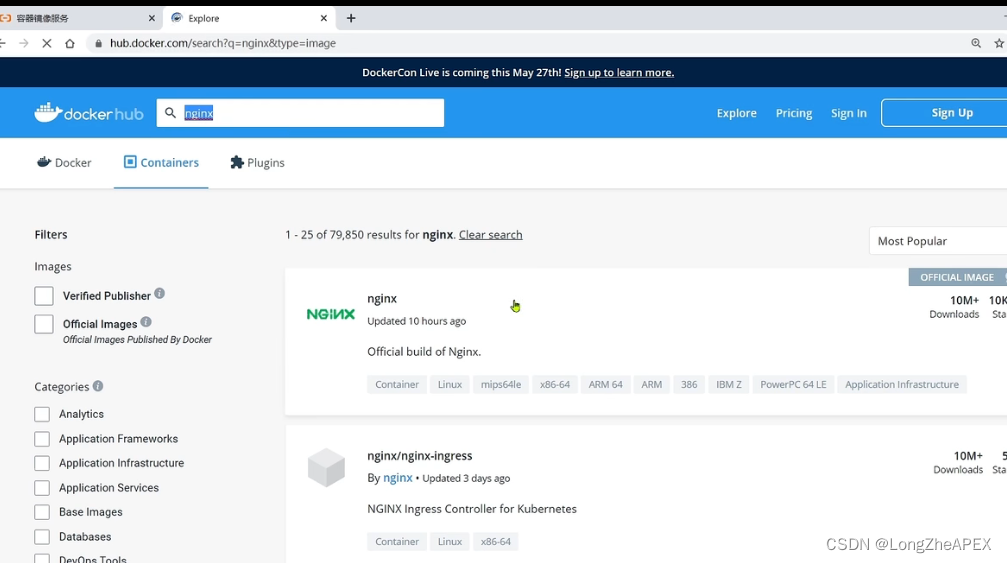Click the Application Infrastructure tag on nginx
This screenshot has height=563, width=1007.
pyautogui.click(x=902, y=385)
